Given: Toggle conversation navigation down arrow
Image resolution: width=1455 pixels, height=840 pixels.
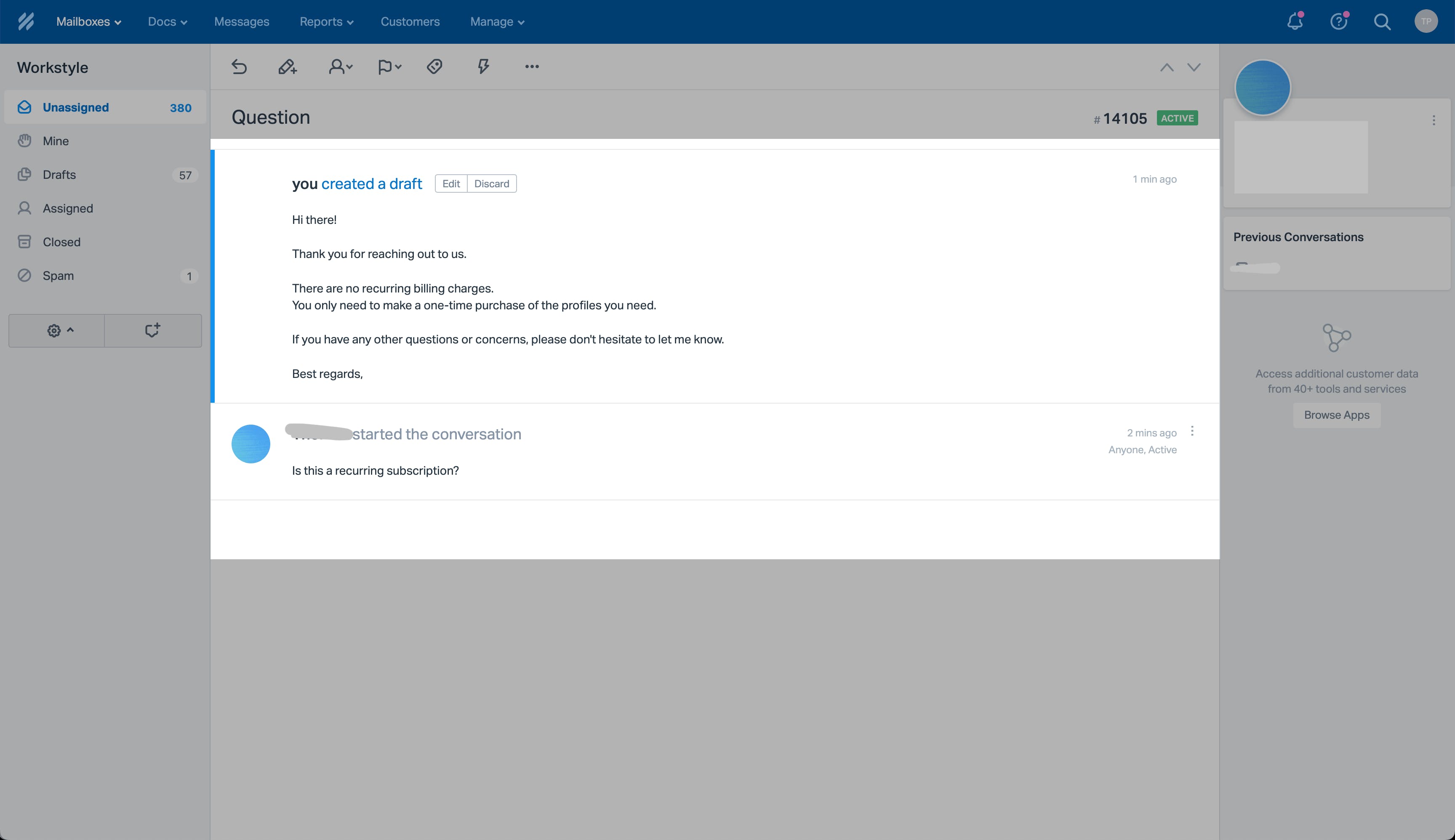Looking at the screenshot, I should (x=1193, y=67).
